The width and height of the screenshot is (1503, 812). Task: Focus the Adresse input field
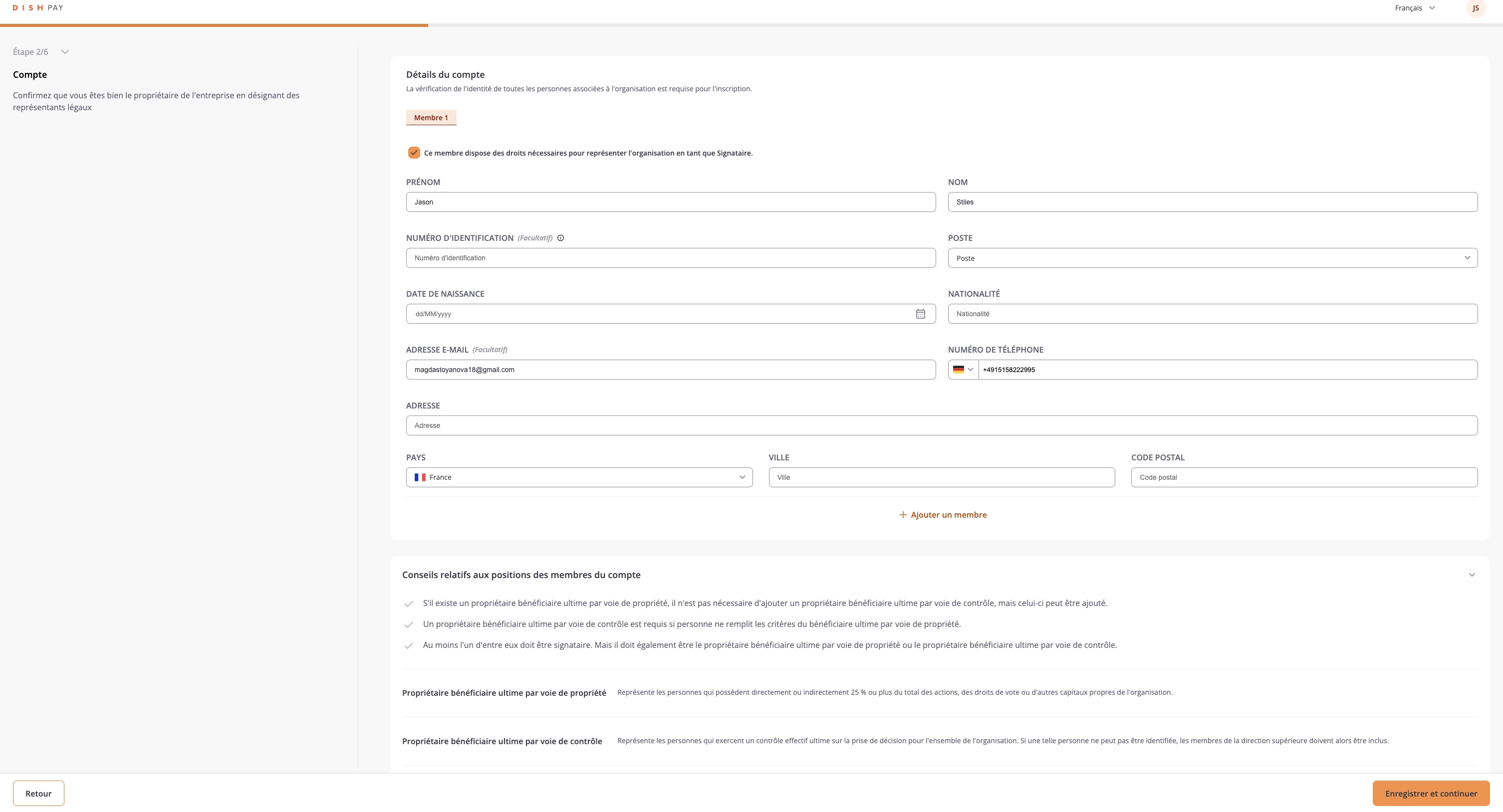pos(942,425)
